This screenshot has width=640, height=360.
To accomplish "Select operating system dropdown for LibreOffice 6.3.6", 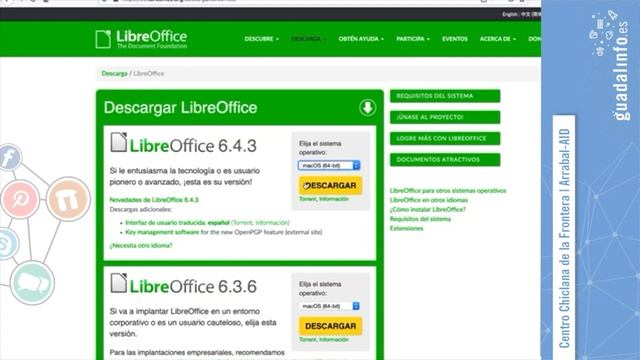I will coord(329,306).
